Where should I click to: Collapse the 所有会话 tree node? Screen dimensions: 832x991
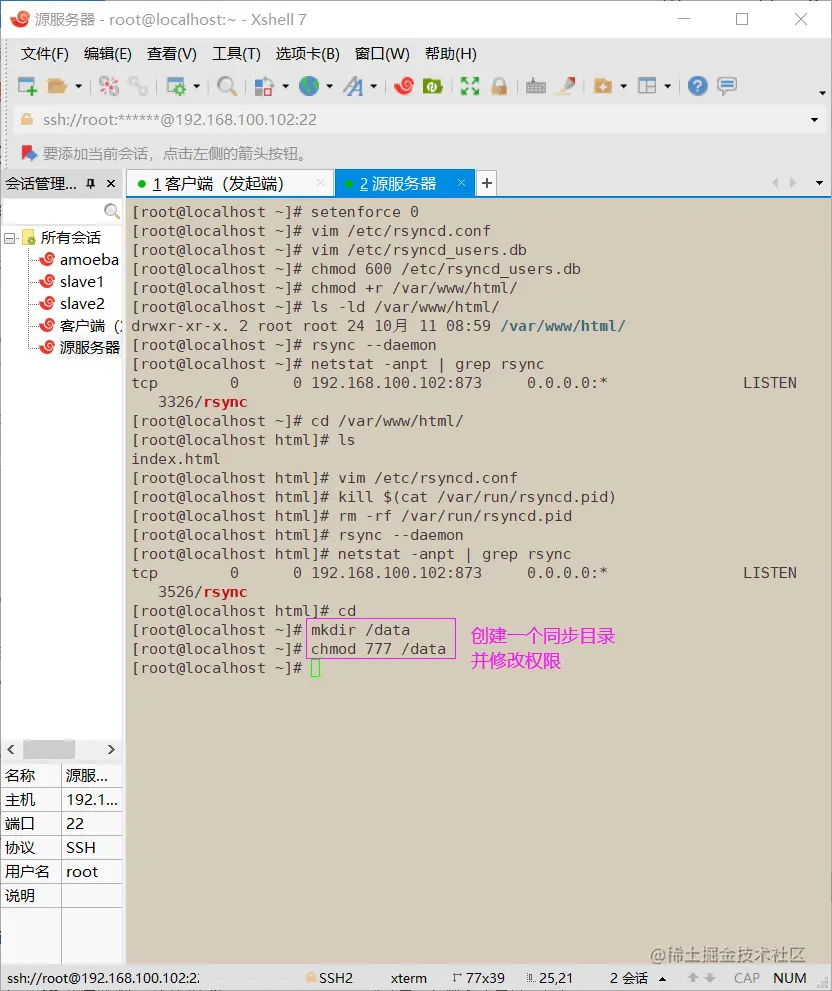(x=9, y=238)
